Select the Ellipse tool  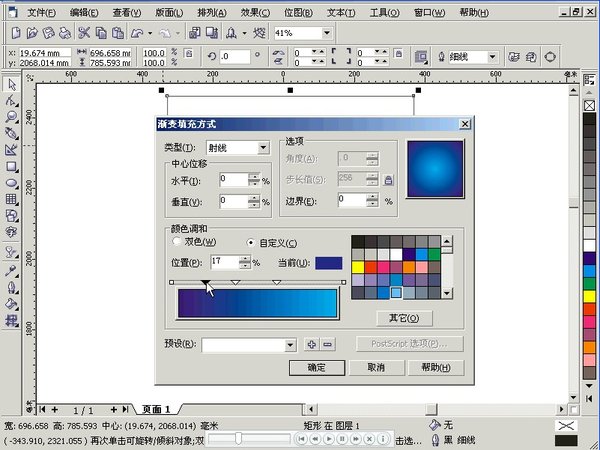coord(11,183)
